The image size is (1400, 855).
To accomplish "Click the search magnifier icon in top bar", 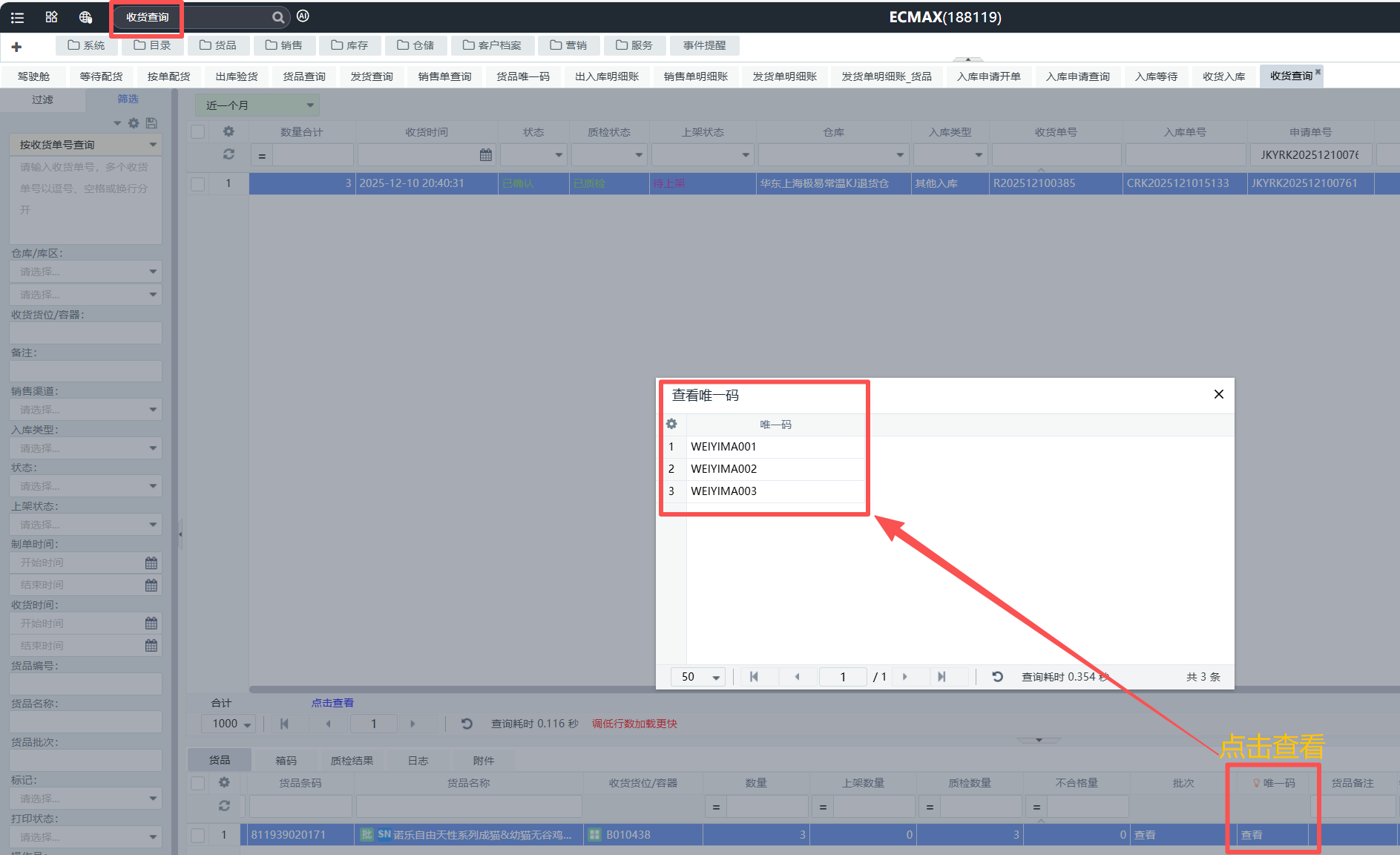I will (277, 17).
